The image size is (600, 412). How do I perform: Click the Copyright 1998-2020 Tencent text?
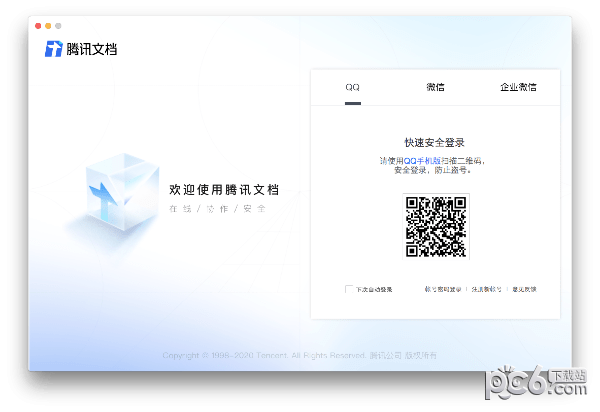[x=299, y=355]
